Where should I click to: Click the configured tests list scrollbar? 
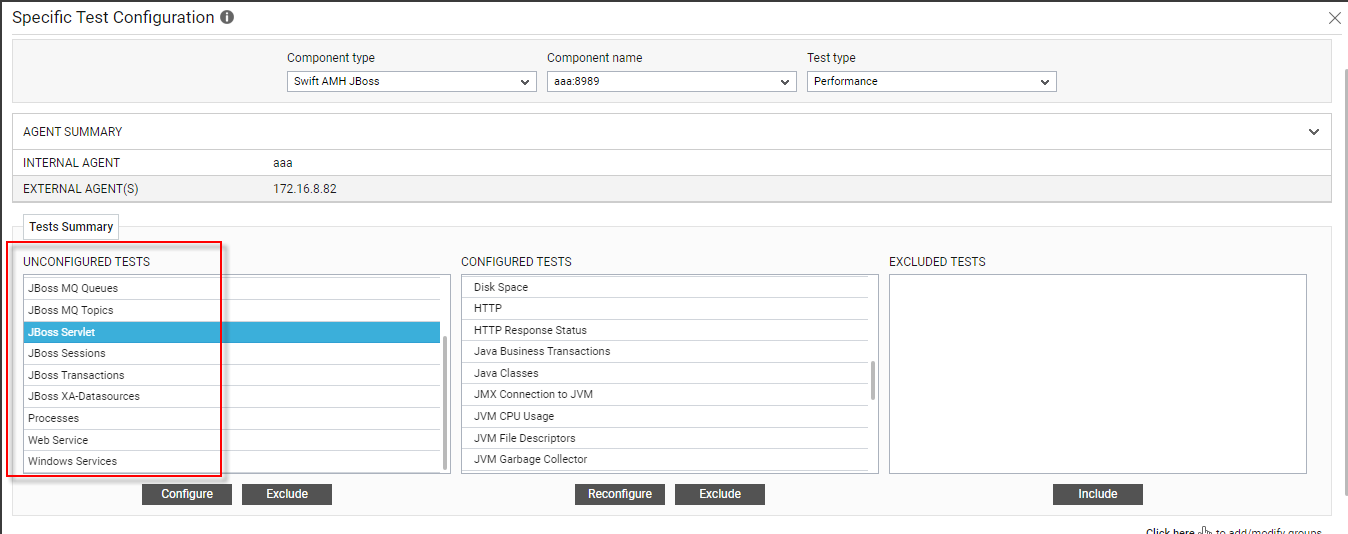tap(873, 380)
